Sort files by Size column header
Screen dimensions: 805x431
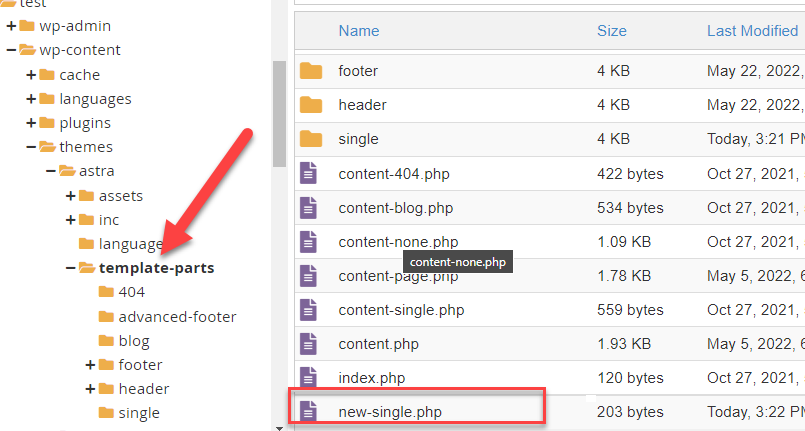click(611, 31)
